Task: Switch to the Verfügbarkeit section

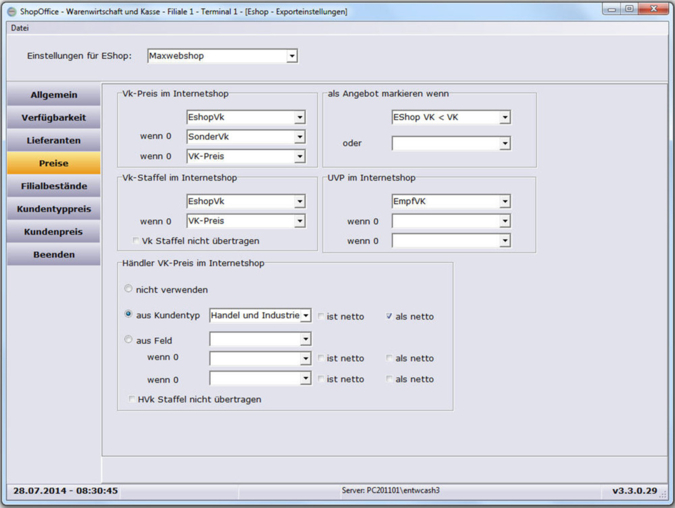Action: [54, 118]
